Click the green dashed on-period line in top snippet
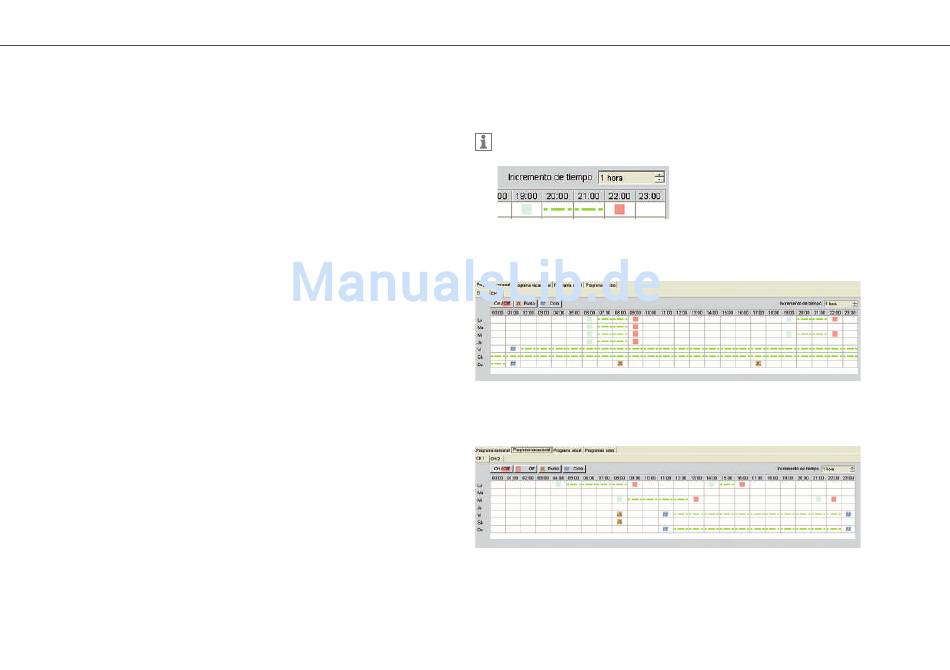Screen dimensions: 950x670 pyautogui.click(x=573, y=209)
